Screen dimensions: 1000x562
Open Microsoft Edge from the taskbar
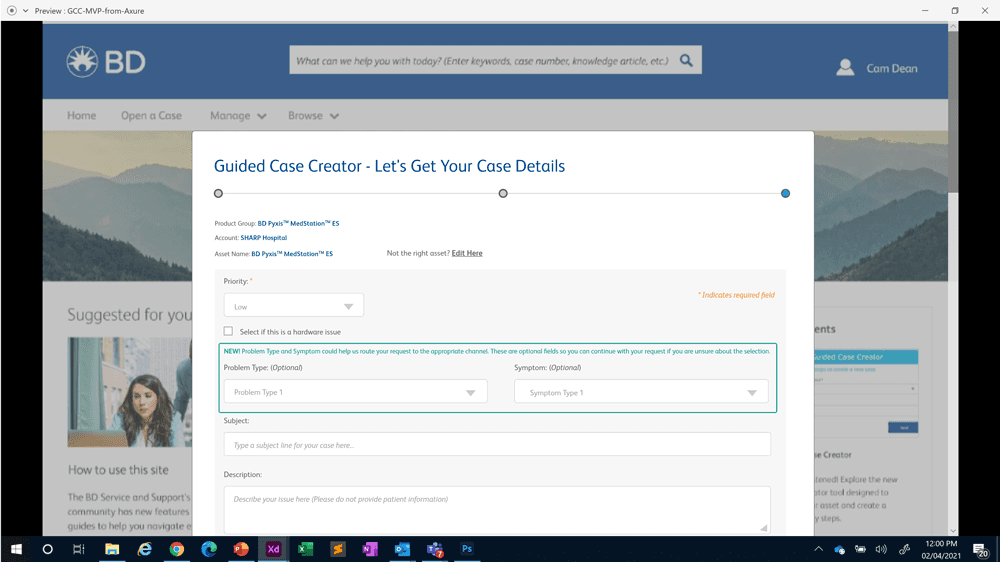209,549
